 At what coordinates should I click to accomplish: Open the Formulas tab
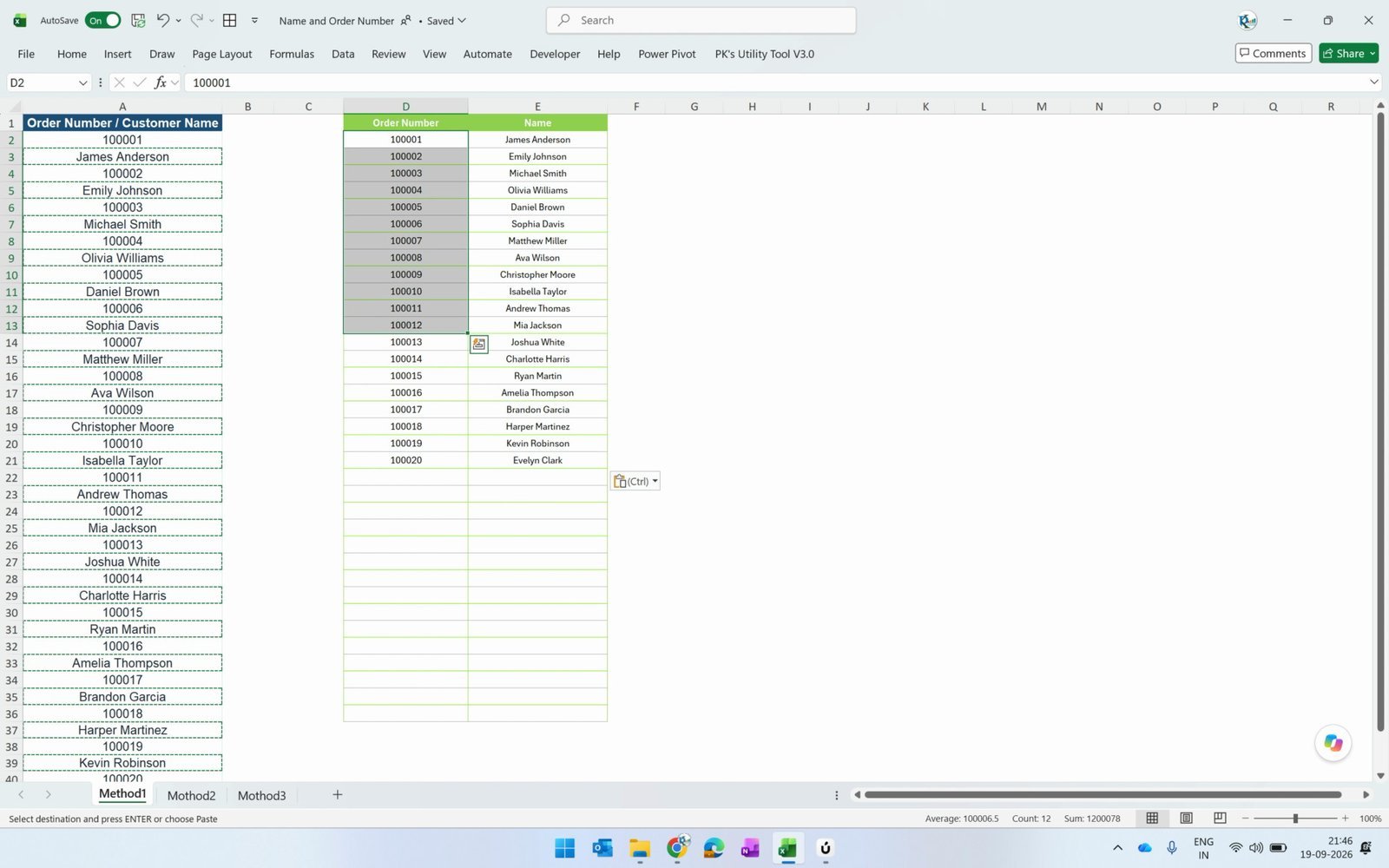[x=292, y=54]
